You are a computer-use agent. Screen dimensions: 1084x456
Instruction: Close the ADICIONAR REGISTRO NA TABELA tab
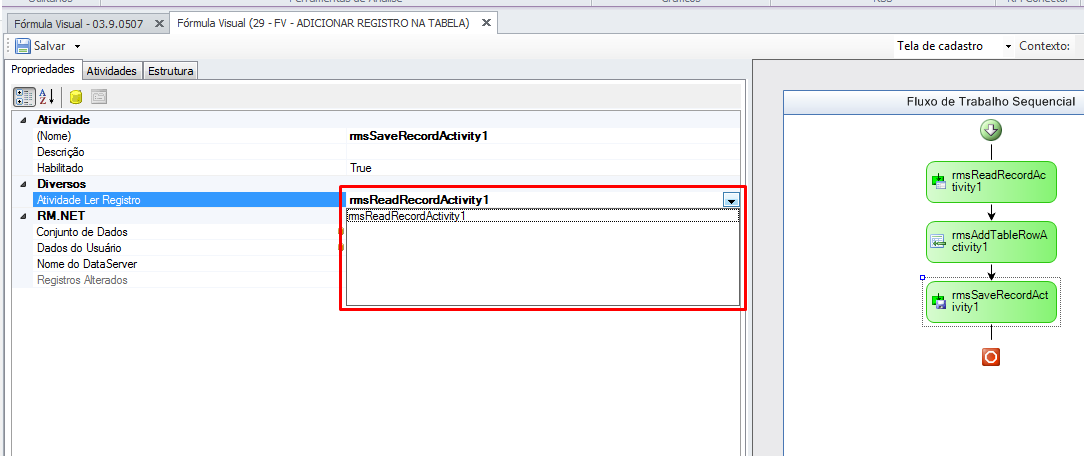pos(486,23)
